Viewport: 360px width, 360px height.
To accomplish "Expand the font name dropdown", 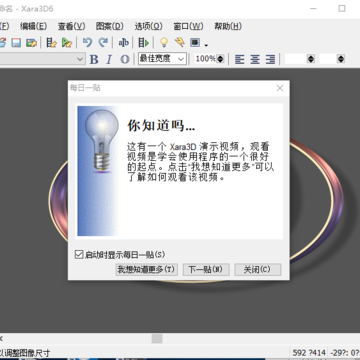I will click(80, 59).
